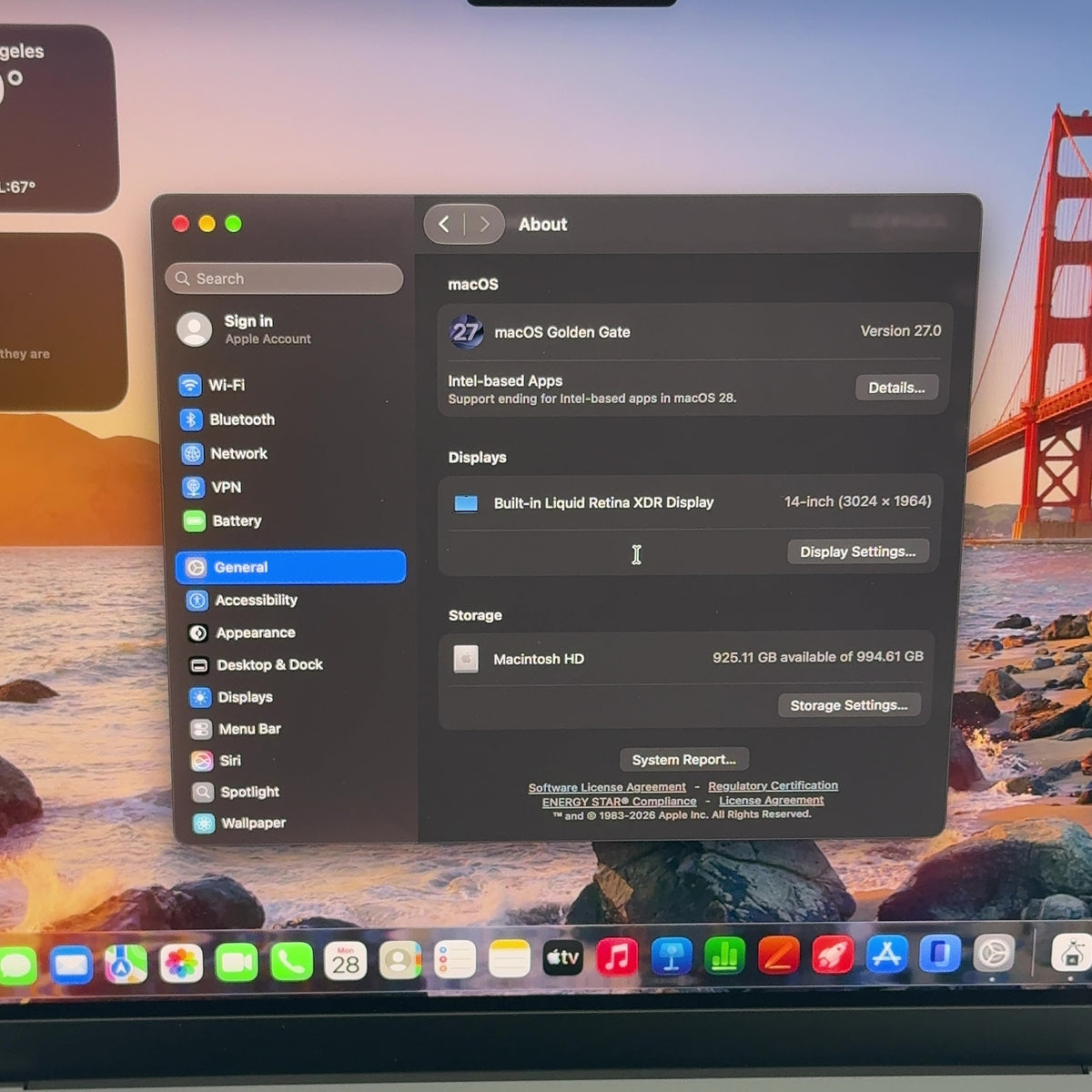Click the System Settings Dock icon

(x=994, y=954)
